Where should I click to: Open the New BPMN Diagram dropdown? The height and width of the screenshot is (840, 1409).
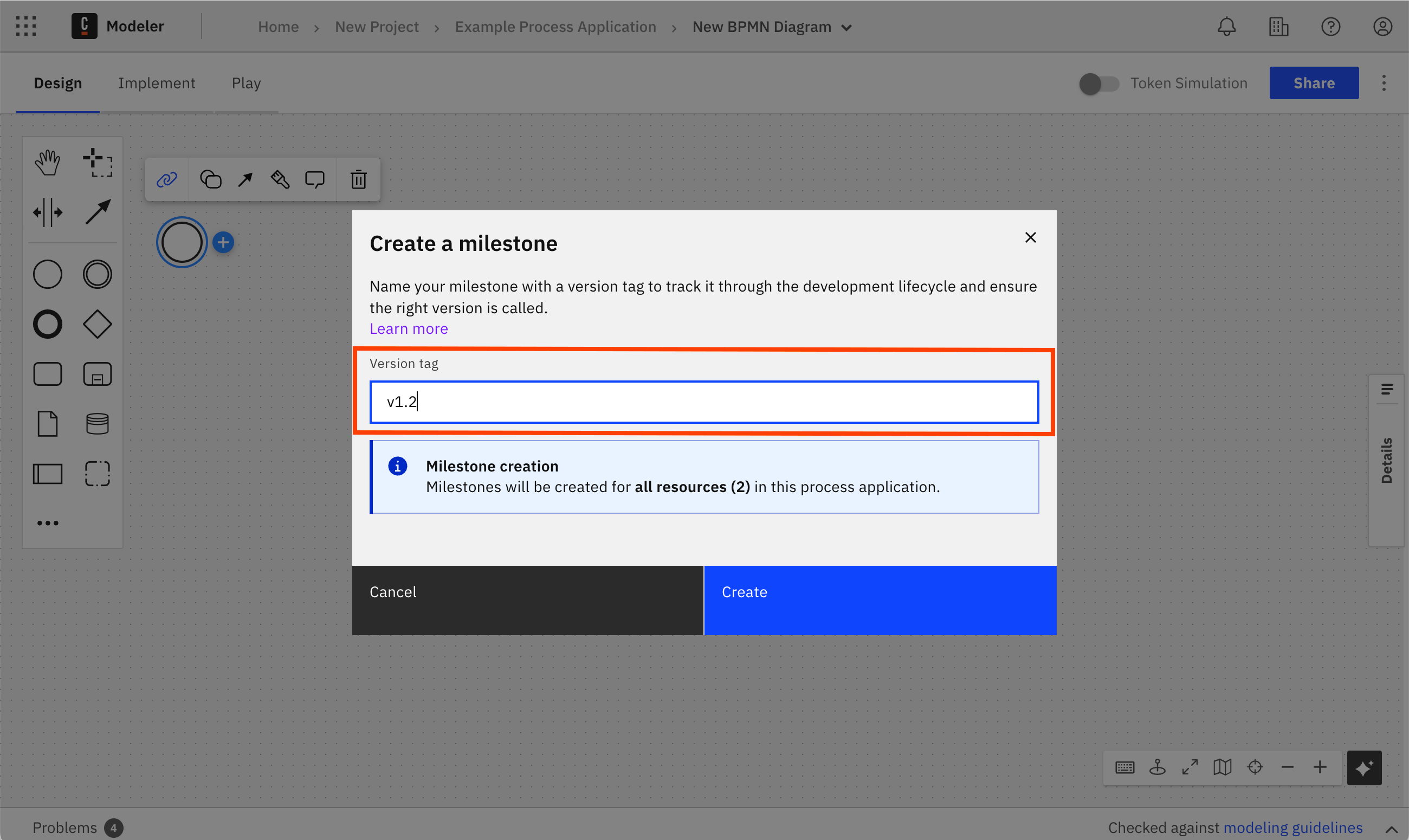tap(846, 27)
